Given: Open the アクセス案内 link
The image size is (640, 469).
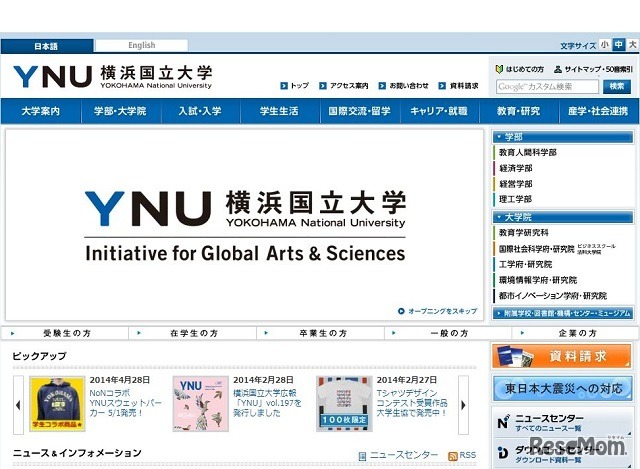Looking at the screenshot, I should click(349, 86).
